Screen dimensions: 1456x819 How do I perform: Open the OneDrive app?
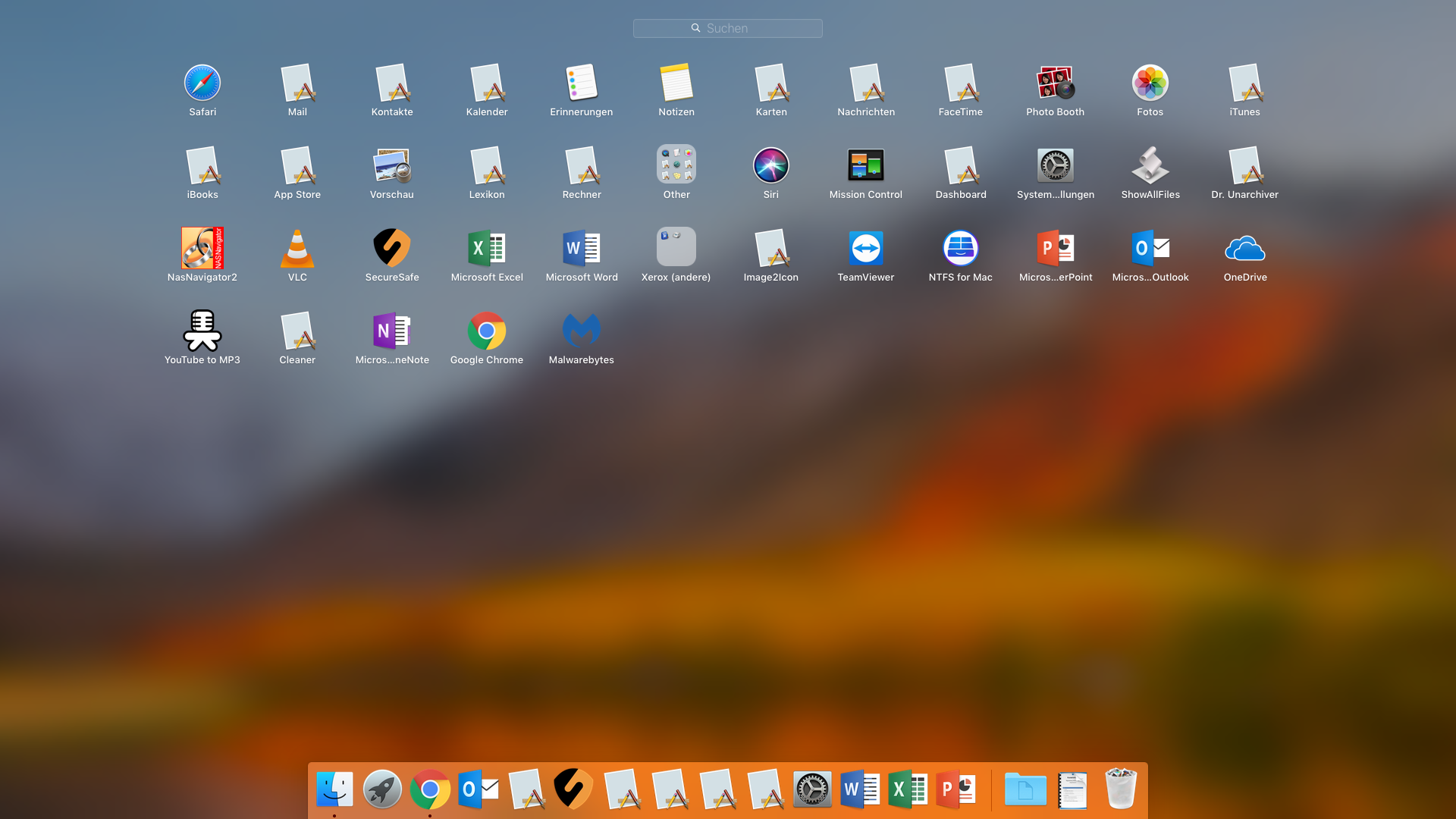(1245, 249)
